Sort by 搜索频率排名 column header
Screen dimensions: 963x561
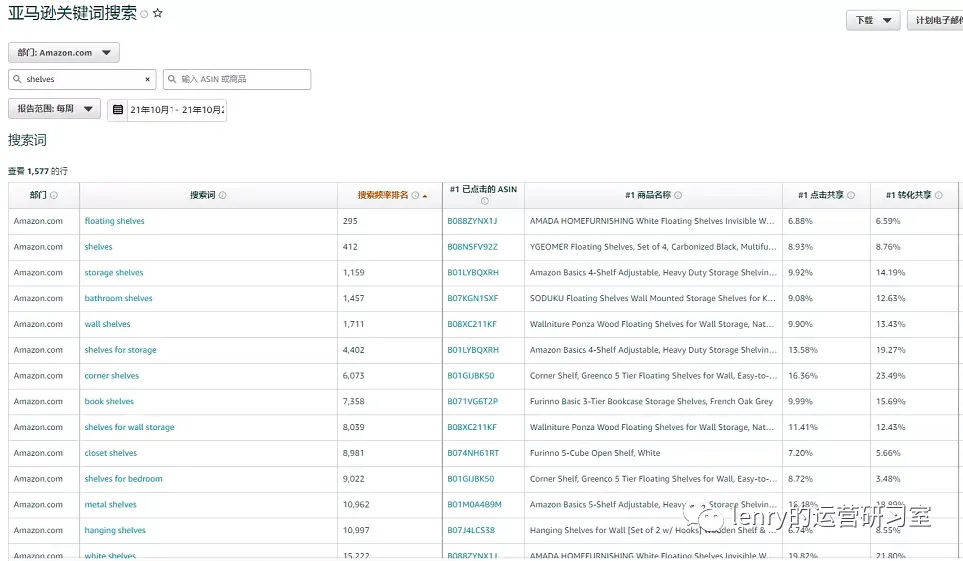383,195
